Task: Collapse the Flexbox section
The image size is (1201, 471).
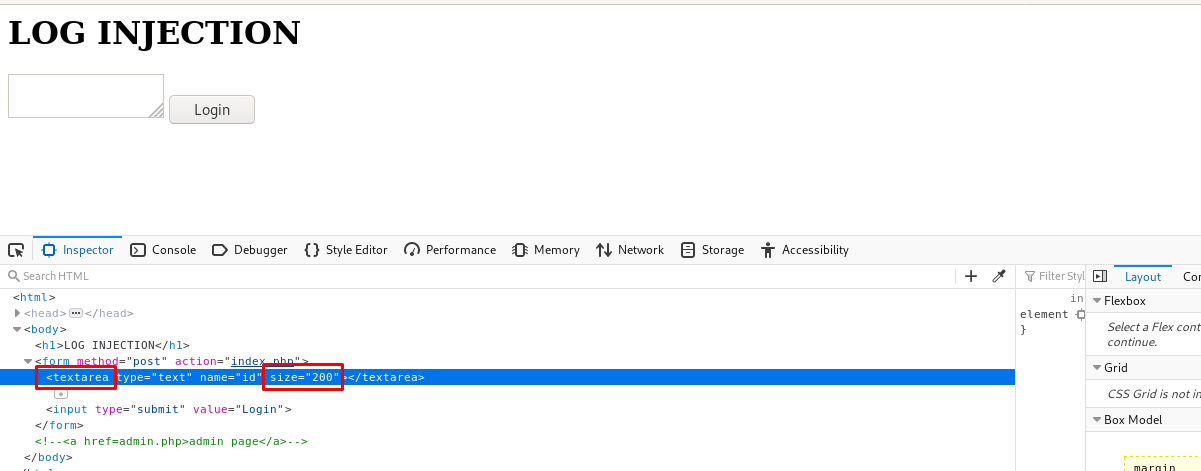Action: 1097,301
